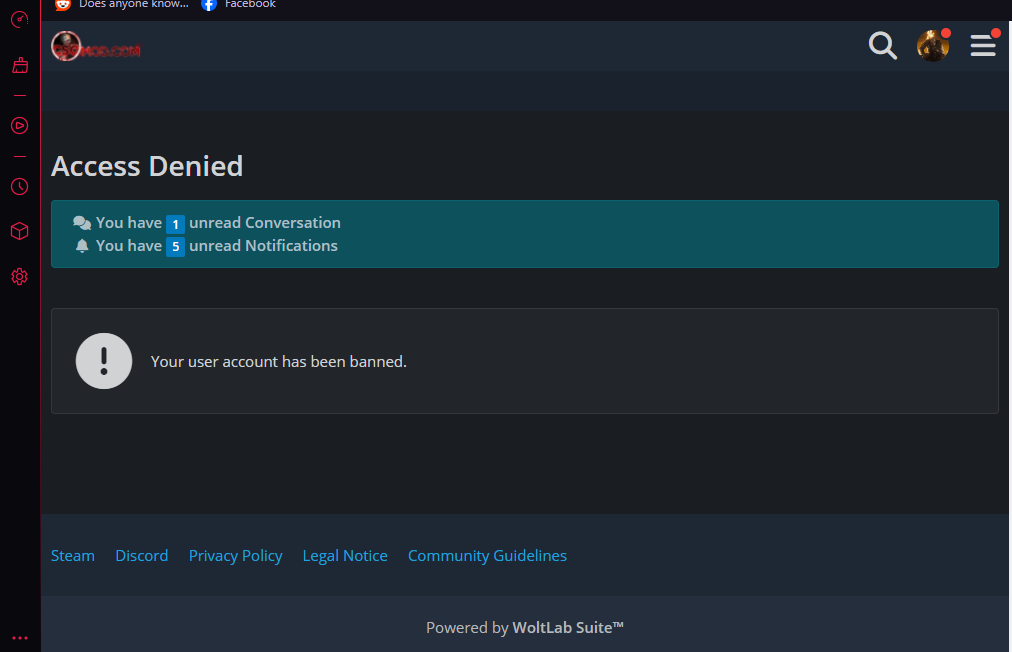The height and width of the screenshot is (652, 1012).
Task: Open the Discord footer link
Action: 141,556
